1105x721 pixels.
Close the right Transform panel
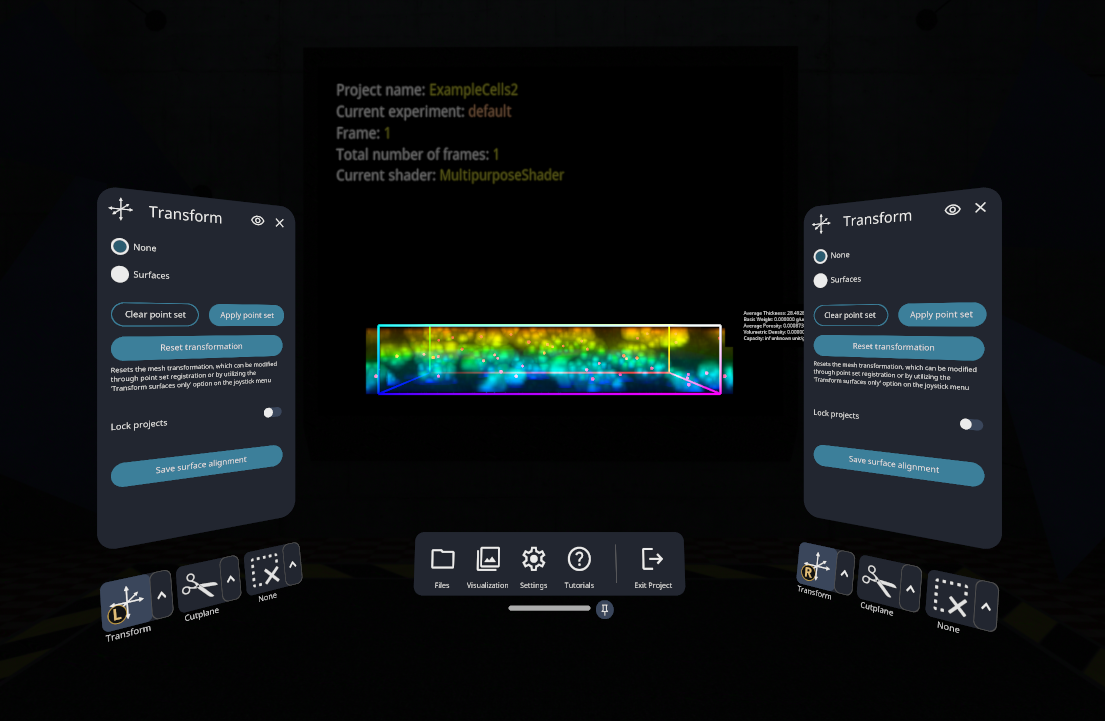[x=980, y=207]
